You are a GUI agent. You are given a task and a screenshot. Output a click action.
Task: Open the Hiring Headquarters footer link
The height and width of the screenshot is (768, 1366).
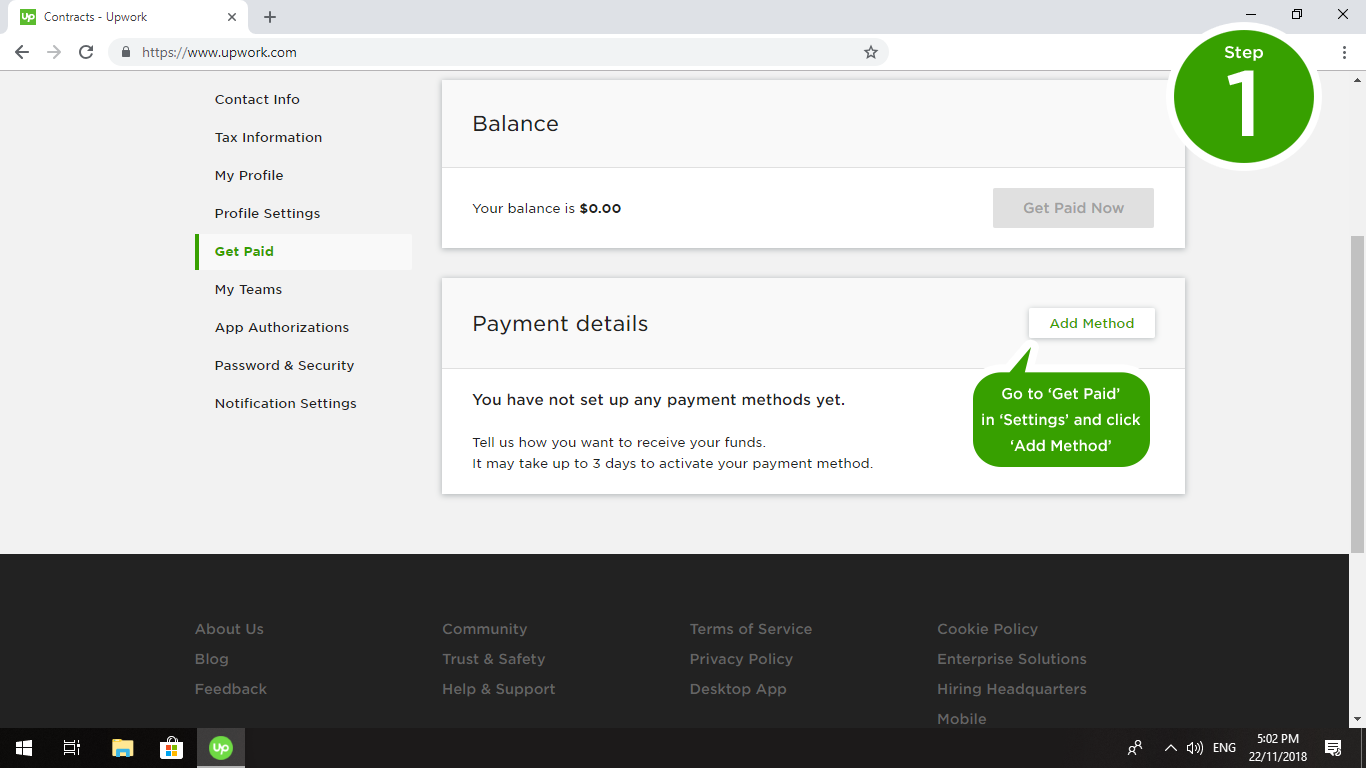coord(1012,689)
